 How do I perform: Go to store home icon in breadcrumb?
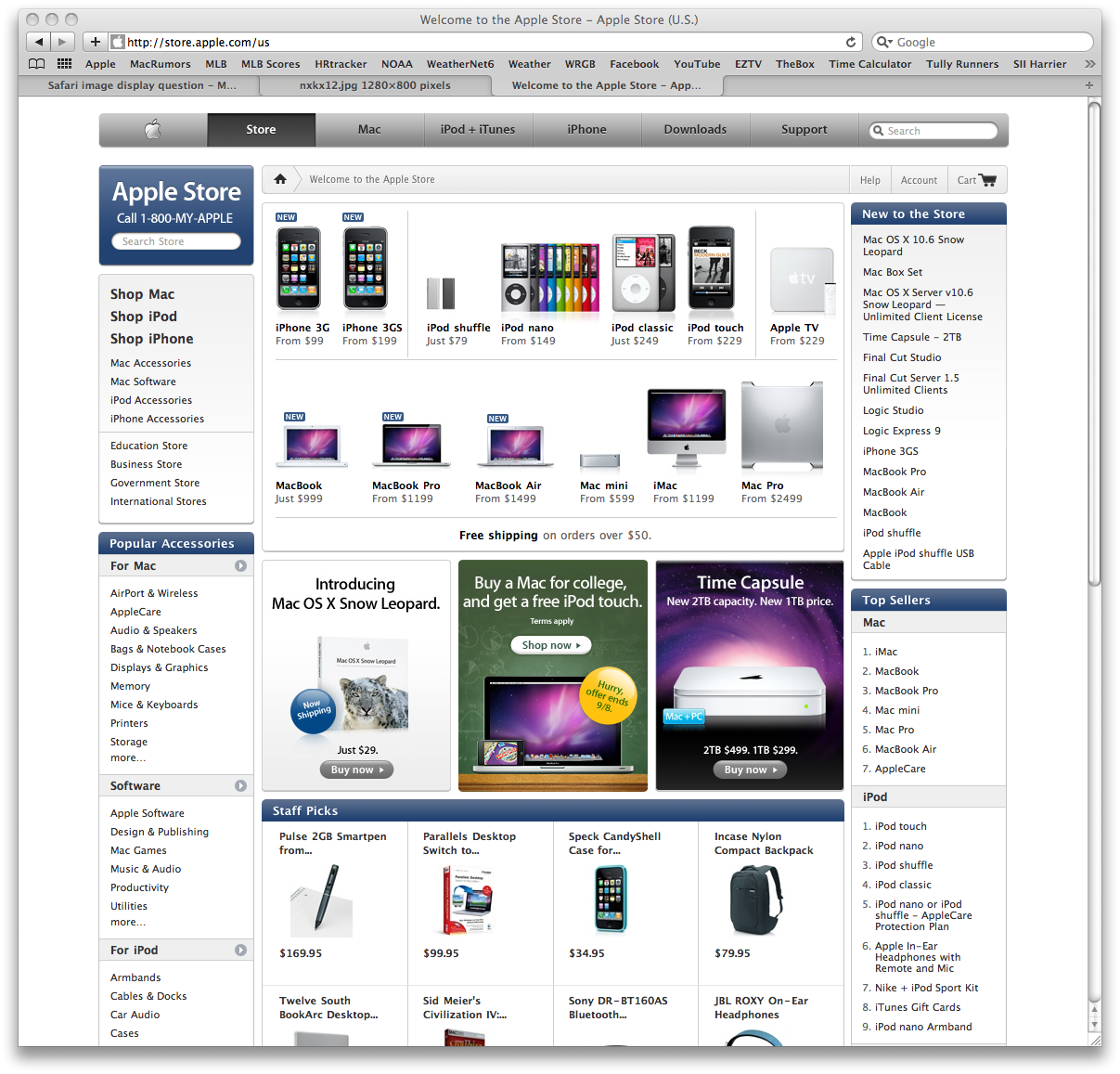(279, 179)
